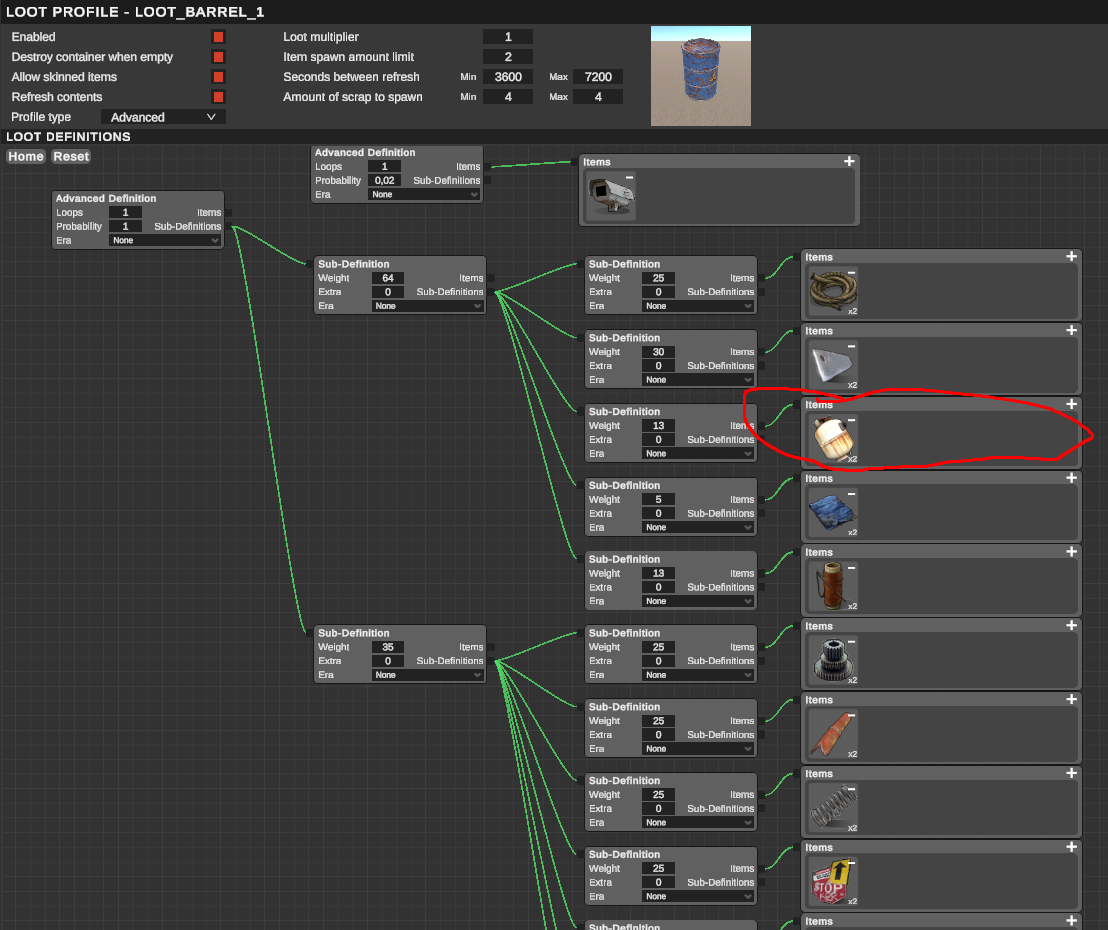Add an item to the CCTV camera Items panel
This screenshot has width=1108, height=930.
849,162
